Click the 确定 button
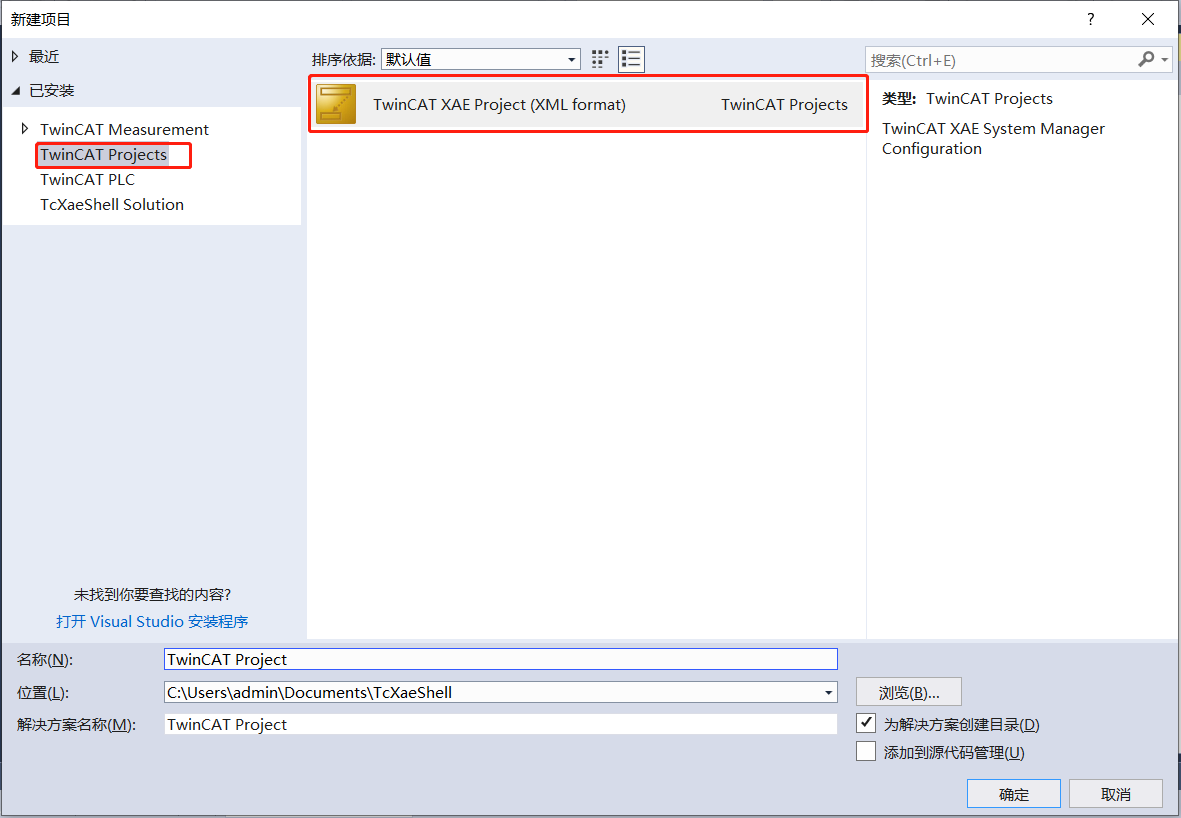 pos(1014,794)
